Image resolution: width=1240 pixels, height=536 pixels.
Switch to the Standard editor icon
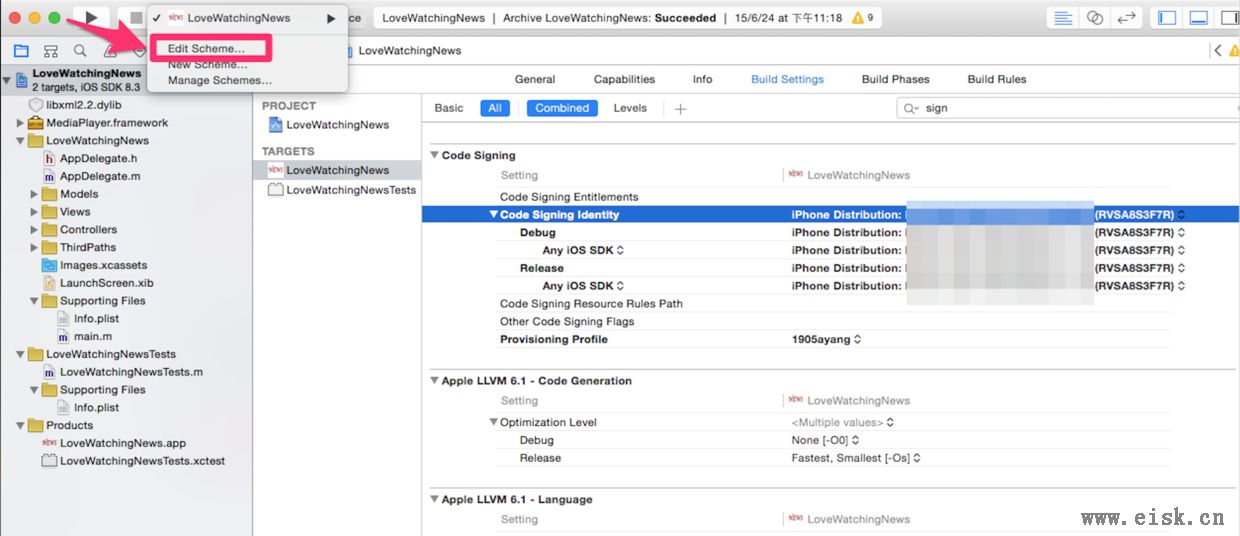click(1064, 18)
